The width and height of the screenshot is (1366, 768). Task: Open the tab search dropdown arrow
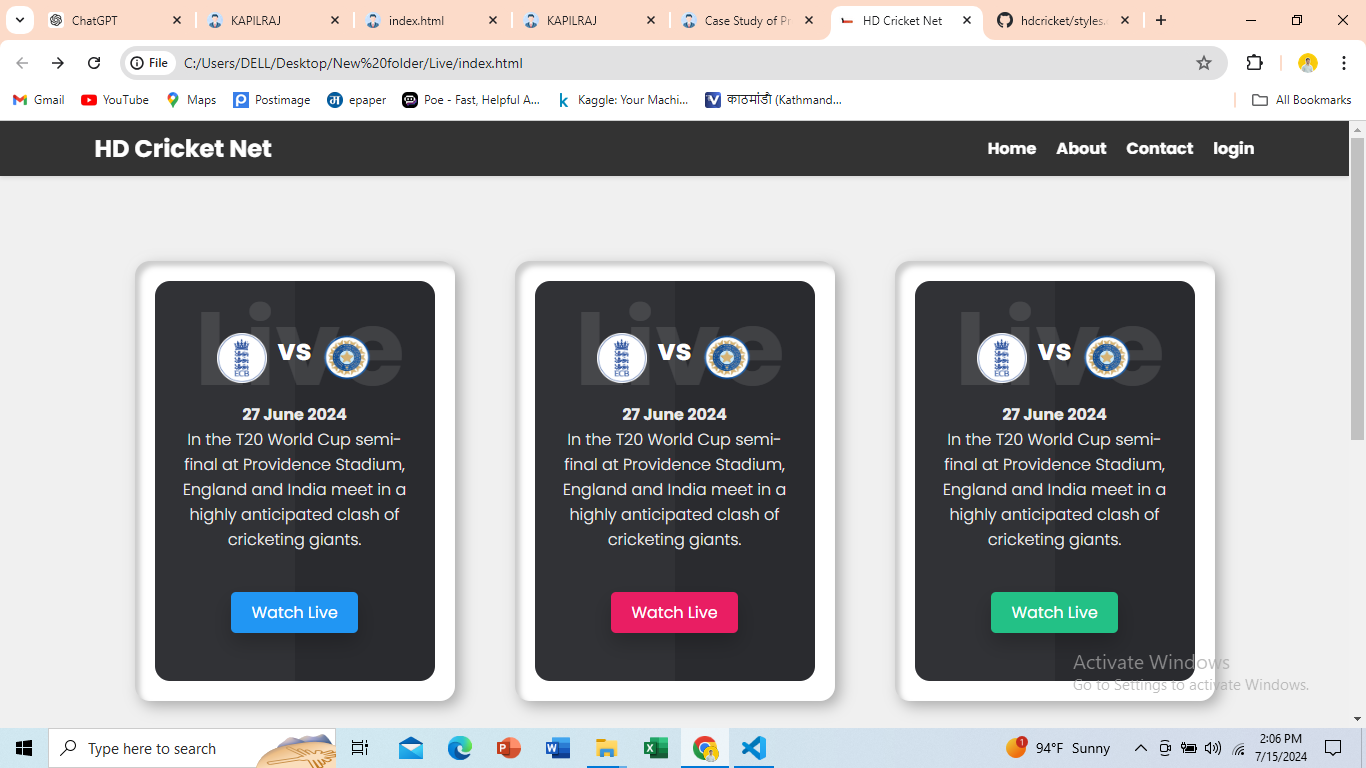click(19, 20)
